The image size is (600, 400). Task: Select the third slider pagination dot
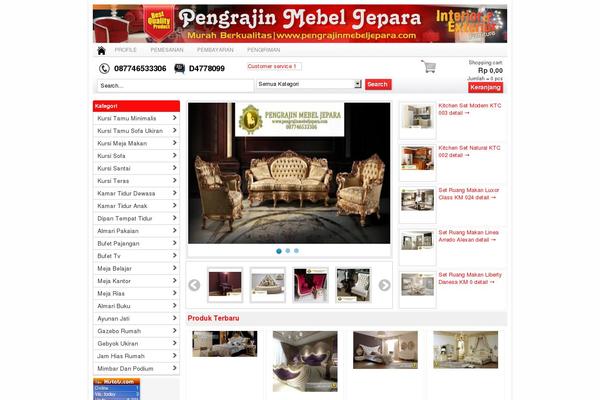point(296,251)
